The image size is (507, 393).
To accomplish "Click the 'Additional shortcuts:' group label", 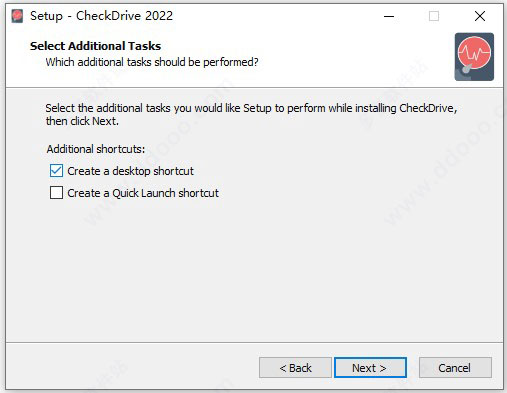I will [96, 149].
